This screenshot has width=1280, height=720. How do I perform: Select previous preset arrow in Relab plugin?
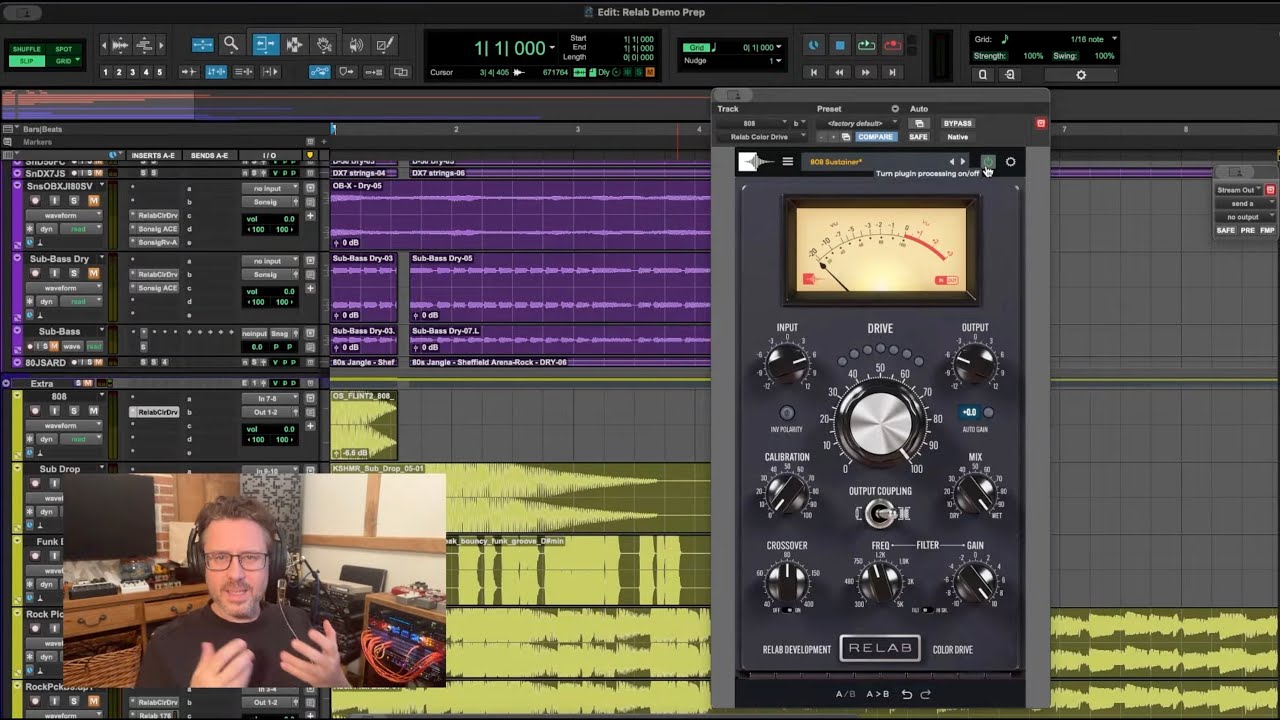pos(951,162)
